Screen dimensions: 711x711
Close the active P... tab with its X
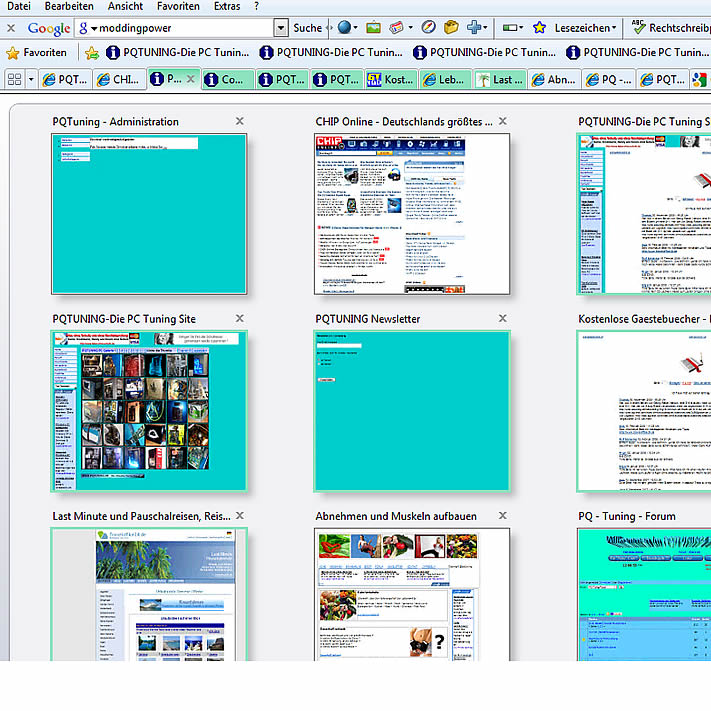[x=191, y=79]
